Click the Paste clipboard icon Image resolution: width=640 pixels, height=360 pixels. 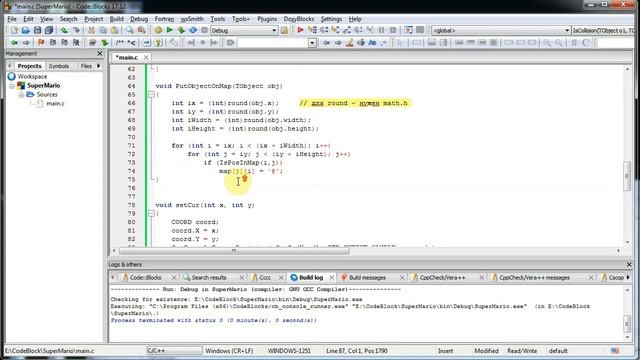click(115, 30)
